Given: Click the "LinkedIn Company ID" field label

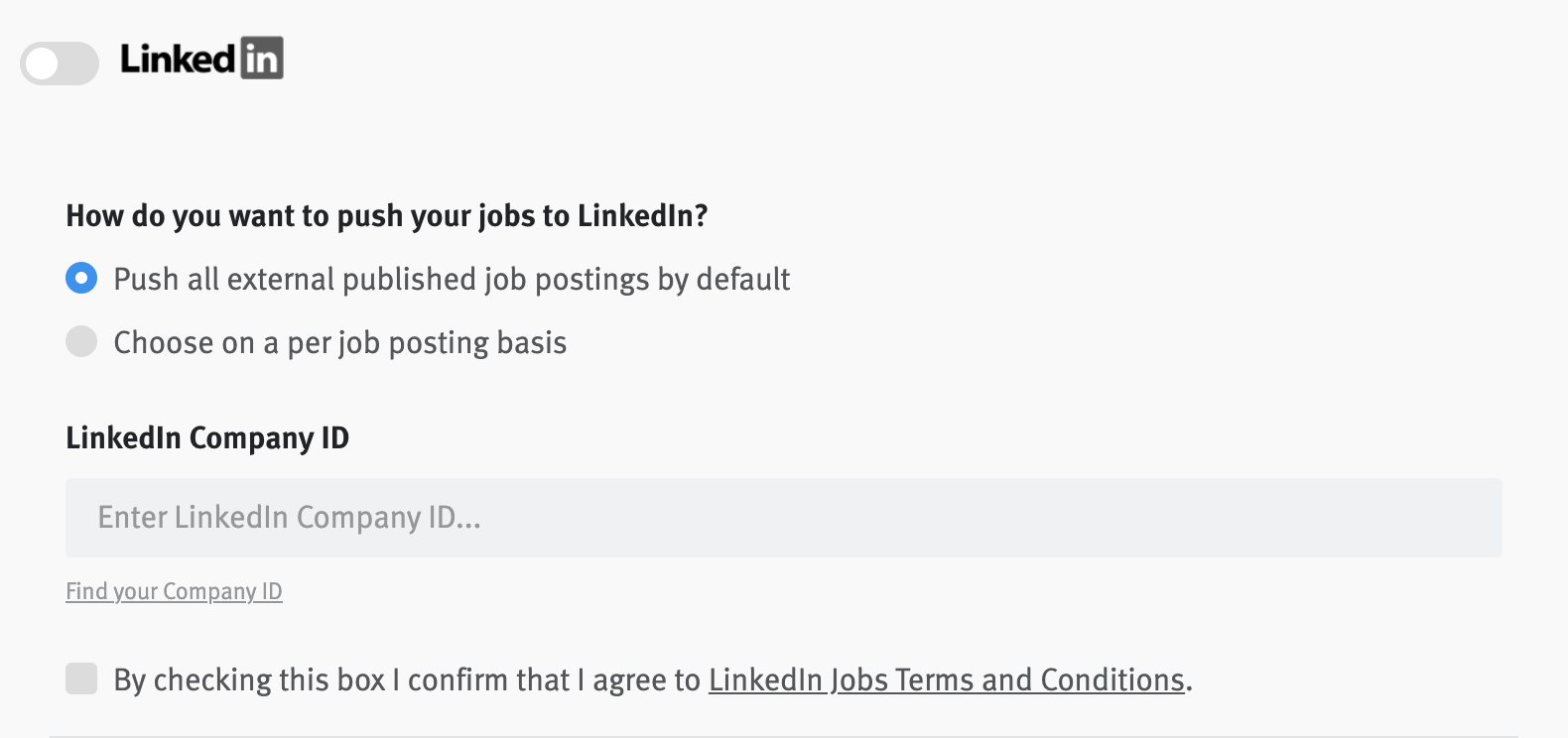Looking at the screenshot, I should [x=207, y=438].
